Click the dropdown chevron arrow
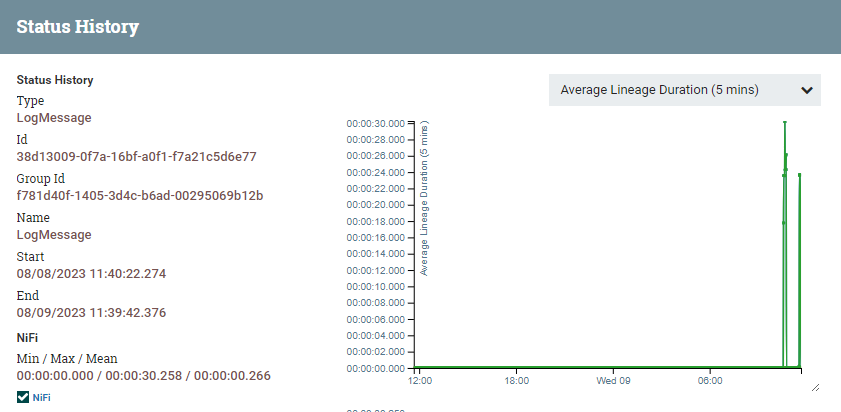This screenshot has height=412, width=841. pyautogui.click(x=807, y=90)
